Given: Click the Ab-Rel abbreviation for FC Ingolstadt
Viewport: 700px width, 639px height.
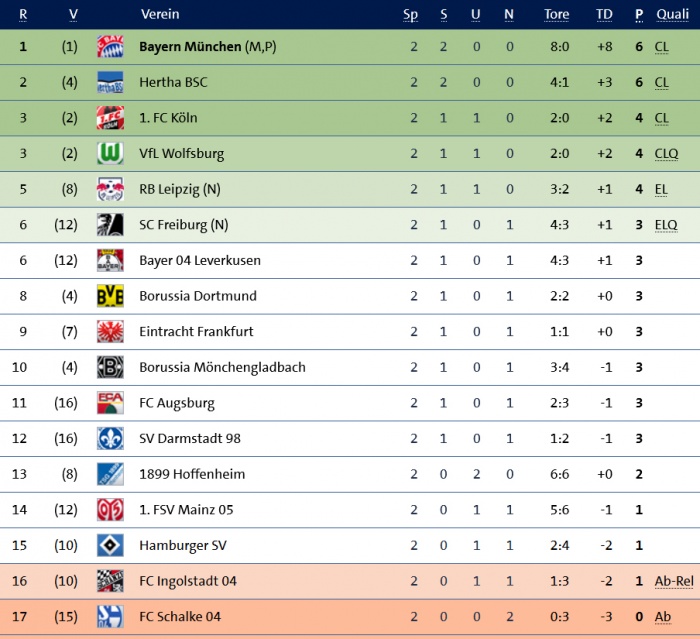Looking at the screenshot, I should (x=673, y=582).
